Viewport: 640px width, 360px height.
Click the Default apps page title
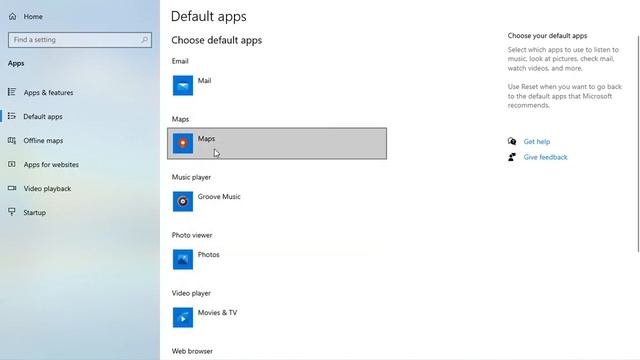tap(209, 16)
